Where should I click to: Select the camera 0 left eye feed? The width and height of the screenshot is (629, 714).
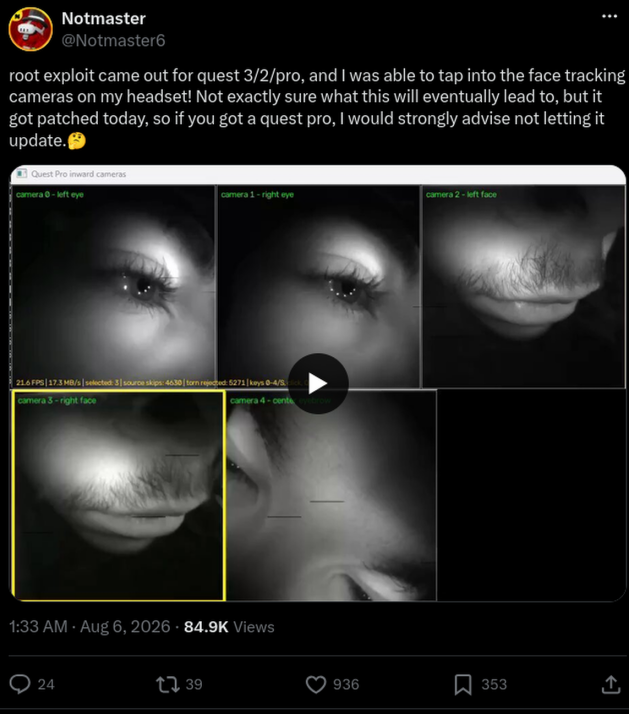(x=113, y=286)
